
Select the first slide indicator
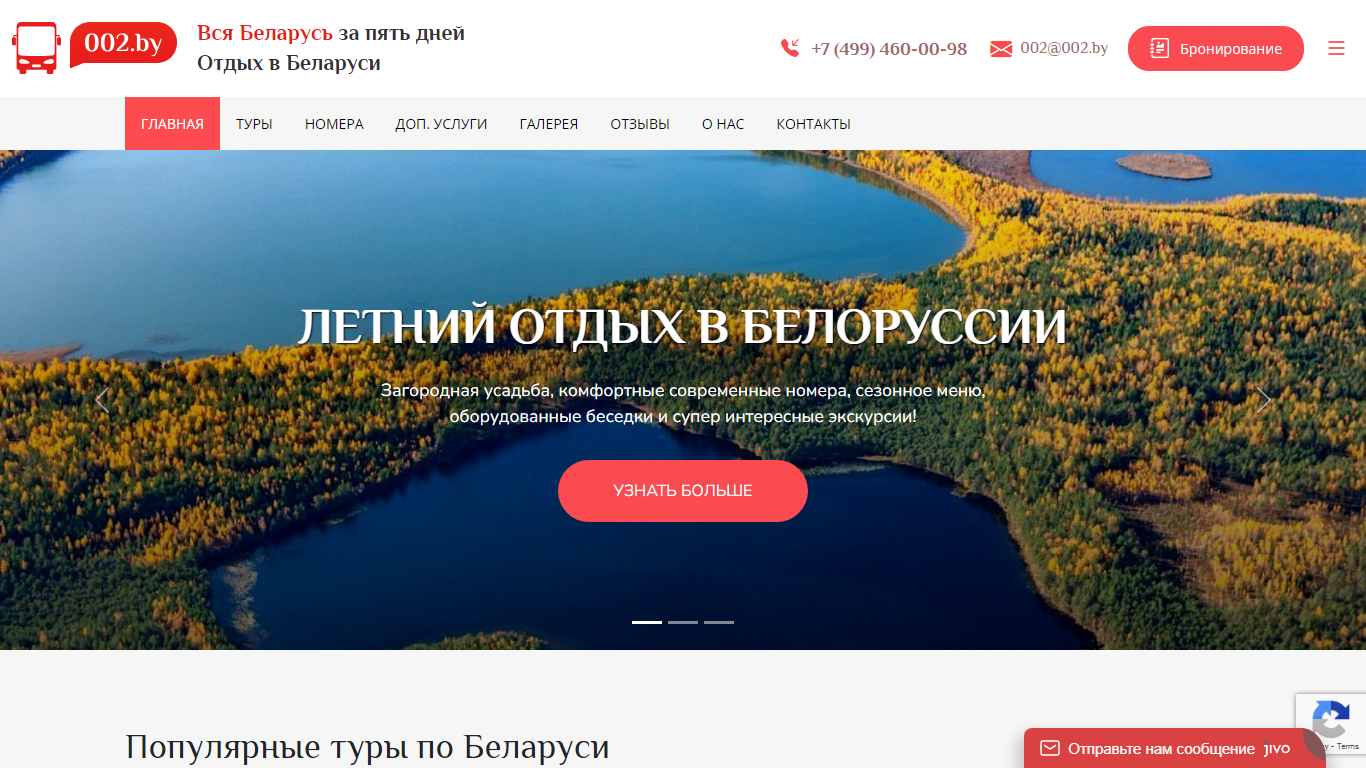[647, 622]
